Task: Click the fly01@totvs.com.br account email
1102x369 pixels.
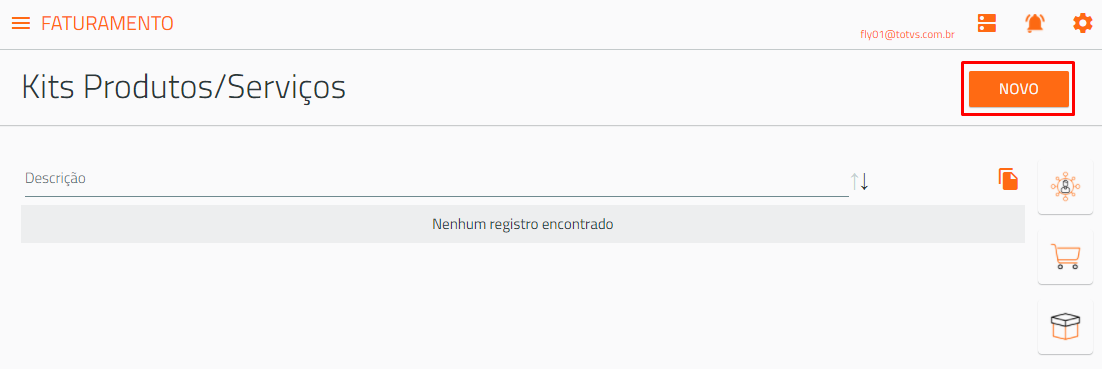Action: (907, 34)
